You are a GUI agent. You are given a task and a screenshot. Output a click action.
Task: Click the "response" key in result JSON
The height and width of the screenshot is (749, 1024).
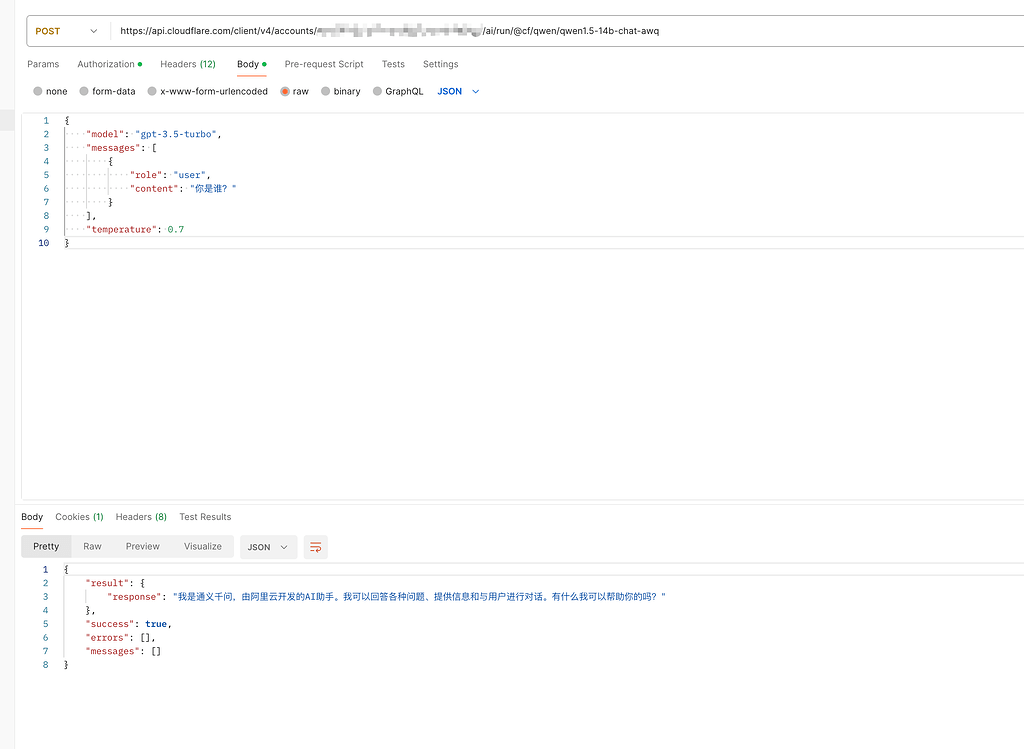click(x=134, y=597)
